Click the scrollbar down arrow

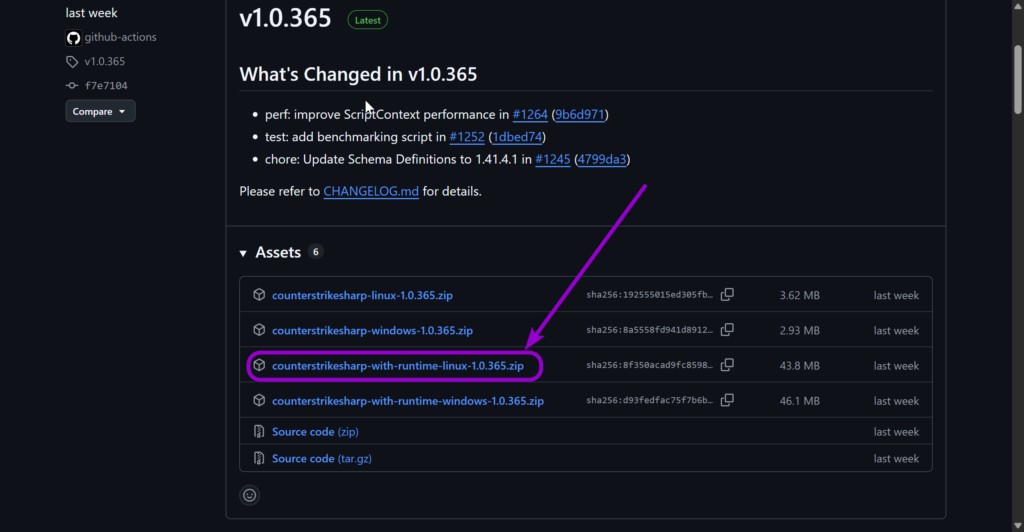[1017, 525]
